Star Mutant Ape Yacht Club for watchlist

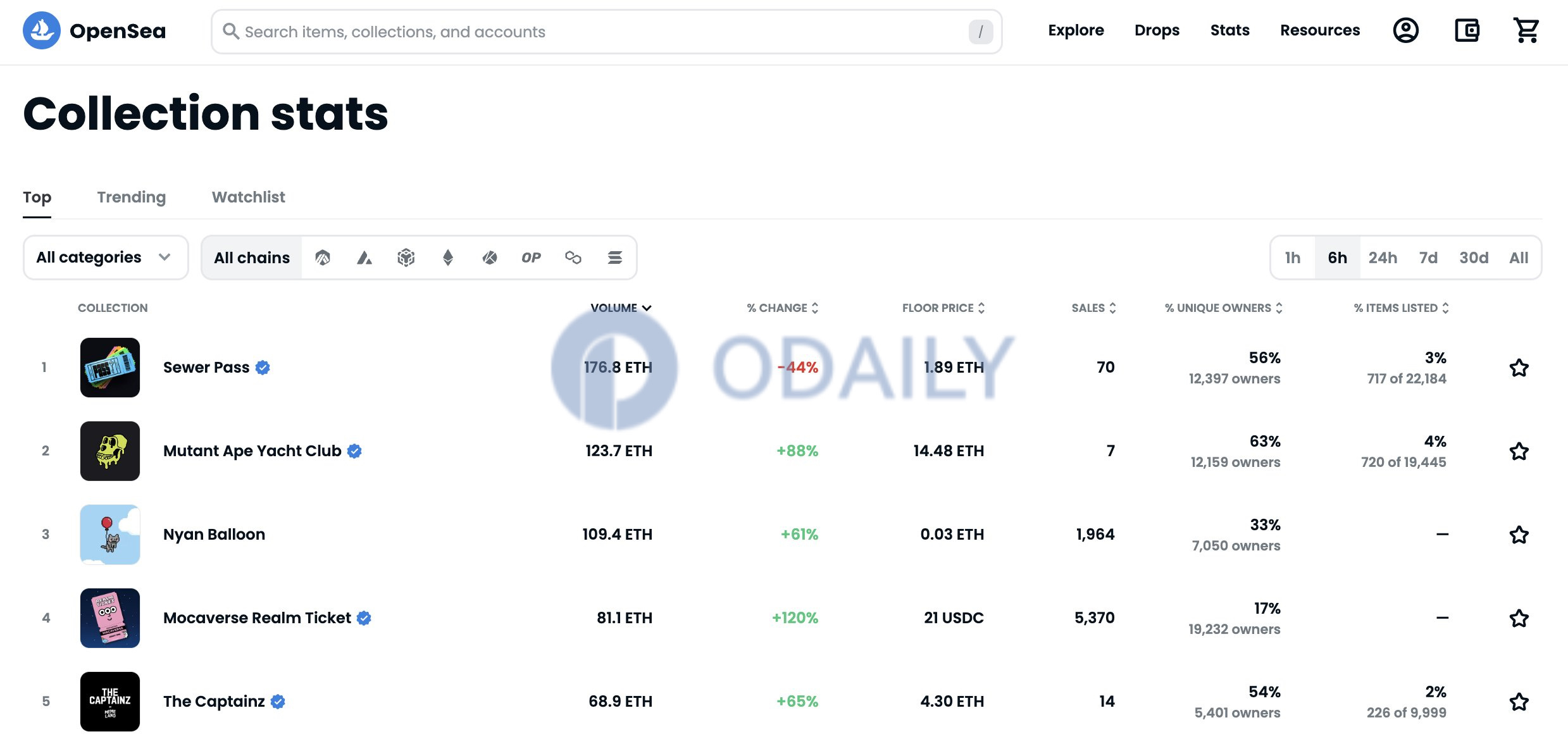(x=1519, y=451)
